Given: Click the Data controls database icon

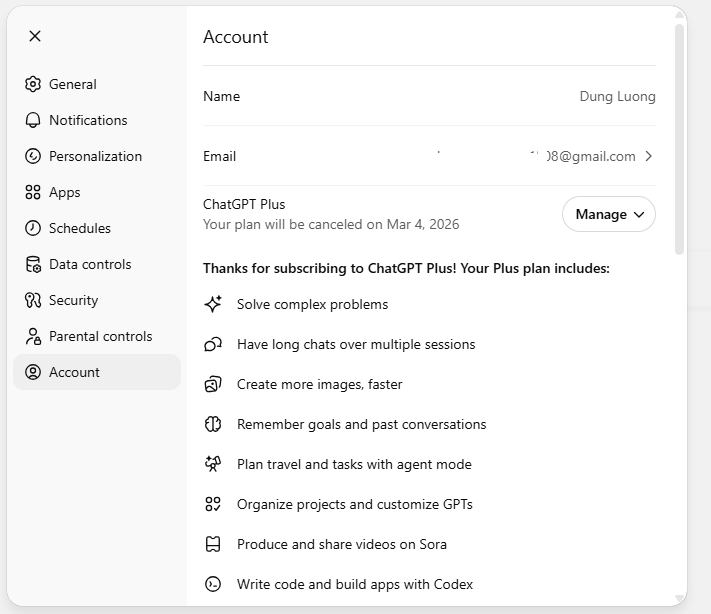Looking at the screenshot, I should (x=33, y=264).
